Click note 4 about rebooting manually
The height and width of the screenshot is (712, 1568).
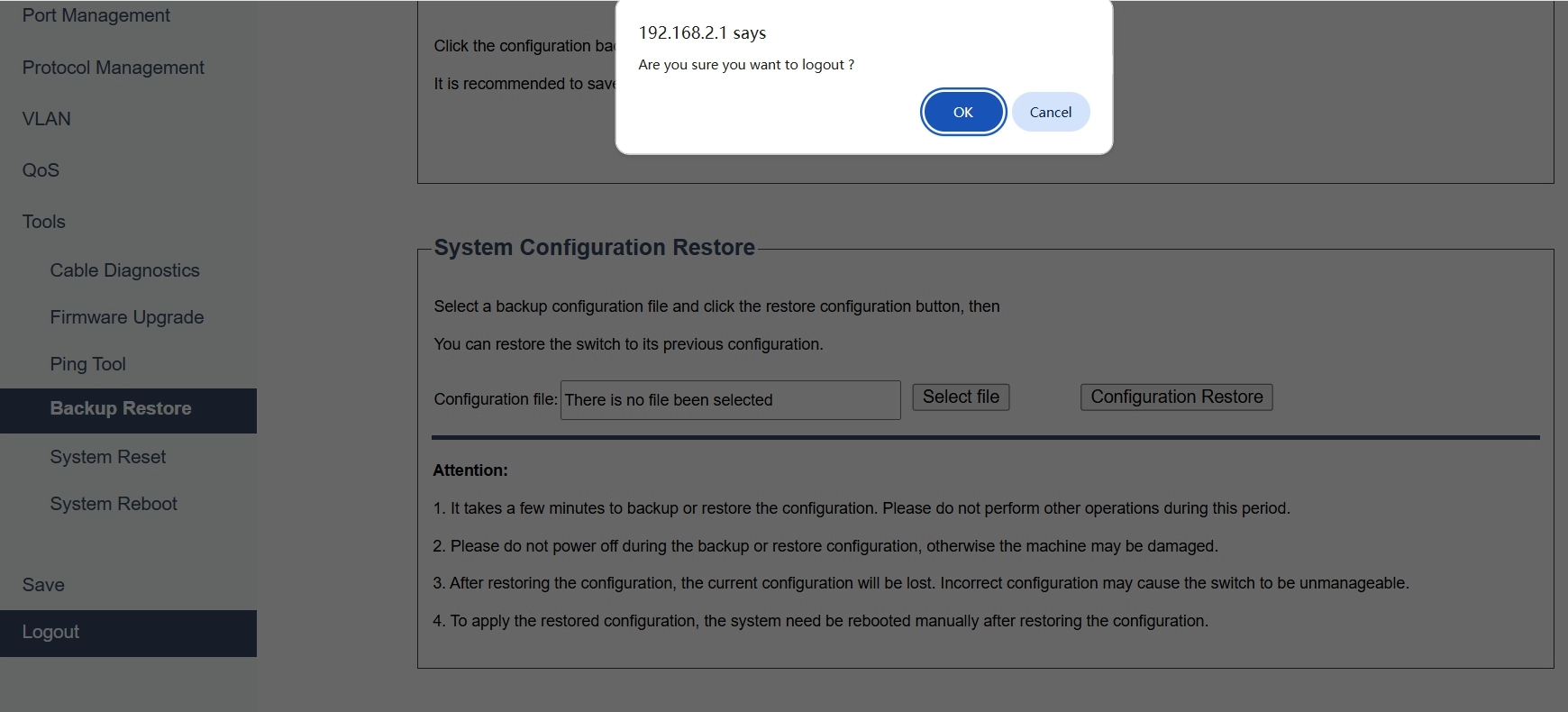click(x=821, y=621)
